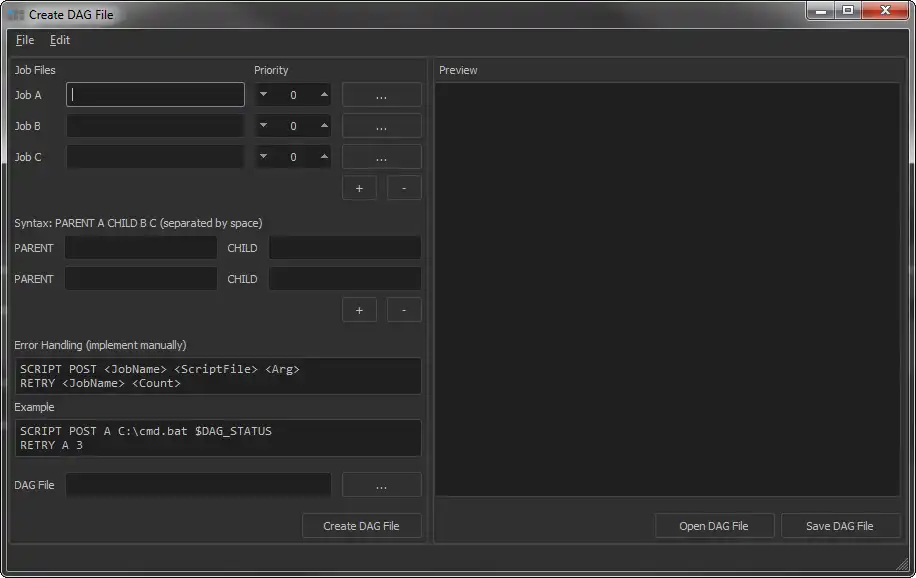Browse for Job A file
Image resolution: width=916 pixels, height=578 pixels.
(x=381, y=95)
